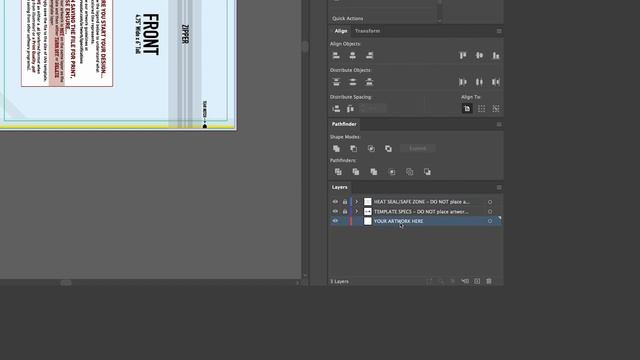Apply the Exclude shape mode

pyautogui.click(x=388, y=149)
